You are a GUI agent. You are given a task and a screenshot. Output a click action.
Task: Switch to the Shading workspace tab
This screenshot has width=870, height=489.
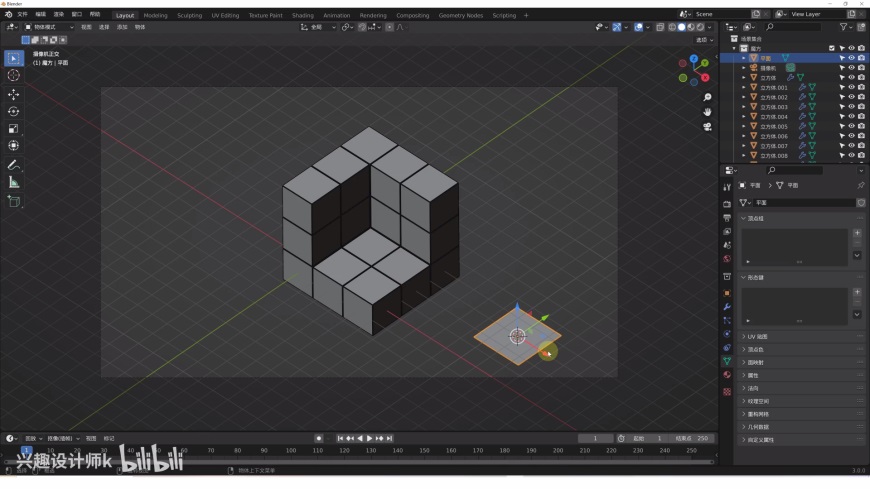tap(302, 15)
